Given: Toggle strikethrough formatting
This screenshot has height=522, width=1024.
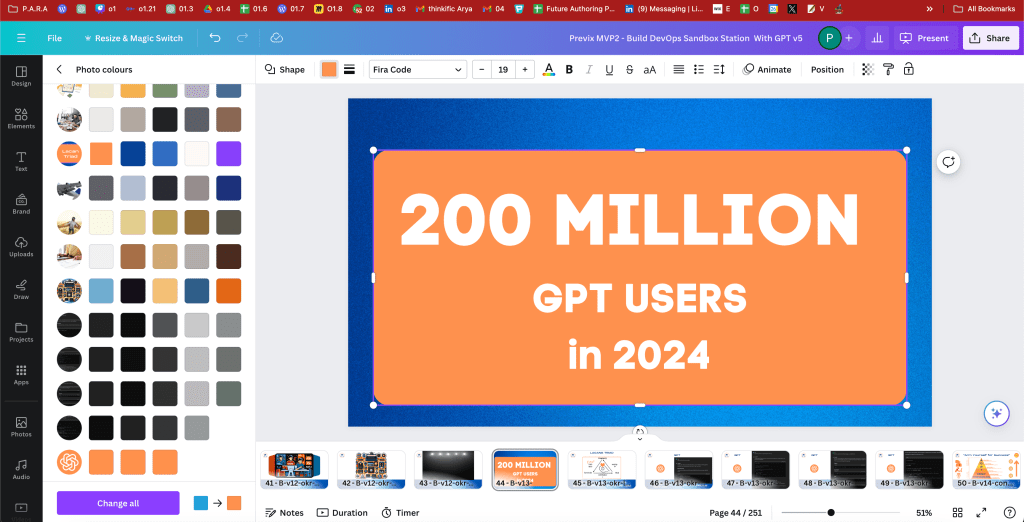Looking at the screenshot, I should [x=630, y=69].
